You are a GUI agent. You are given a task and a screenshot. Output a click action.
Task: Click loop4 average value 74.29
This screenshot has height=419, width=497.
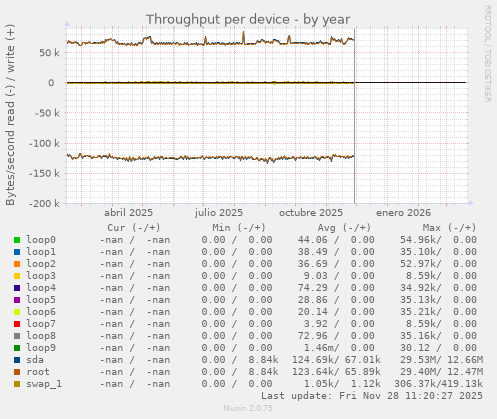312,288
